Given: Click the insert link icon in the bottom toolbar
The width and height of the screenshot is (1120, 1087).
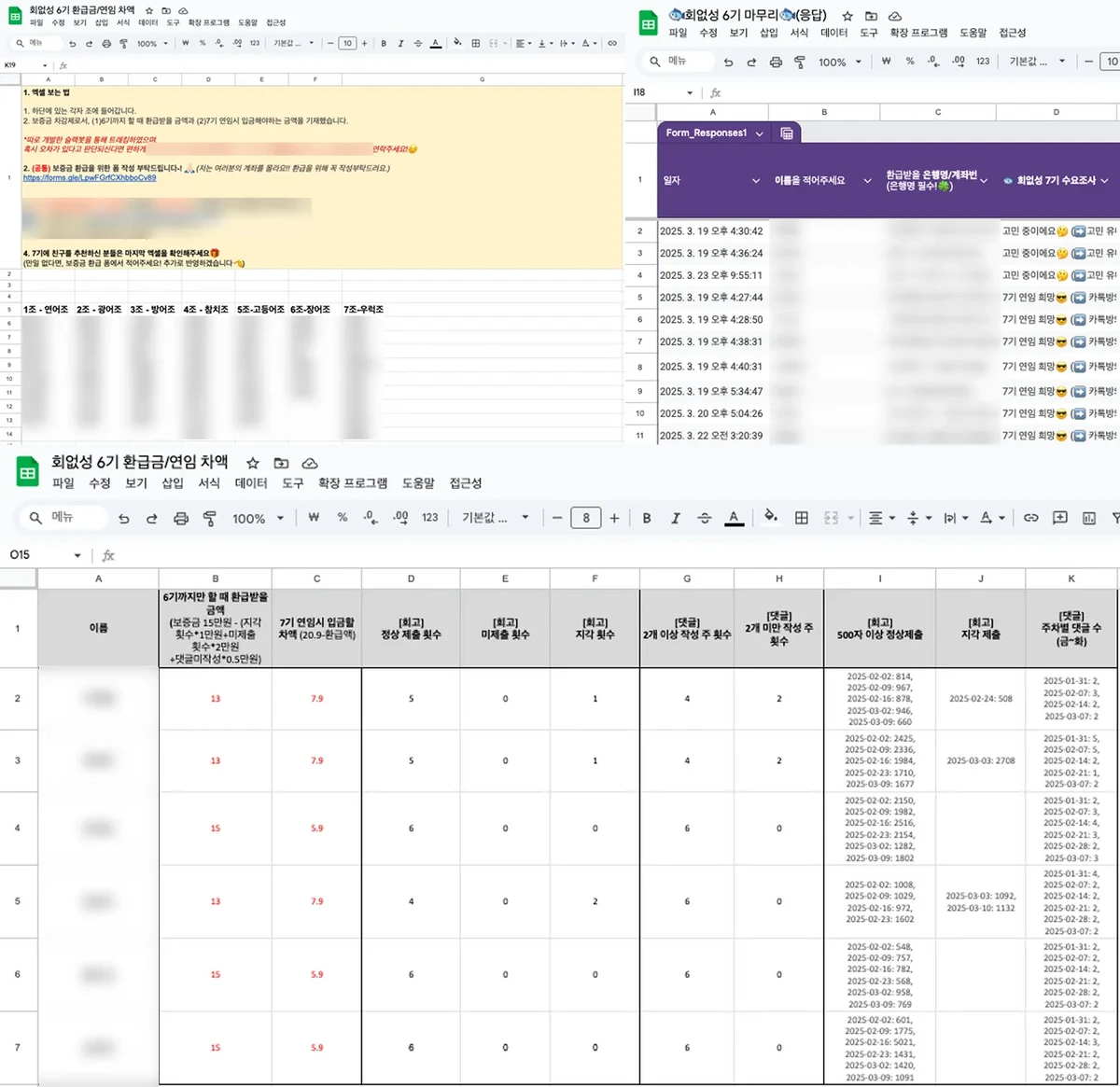Looking at the screenshot, I should tap(1030, 518).
